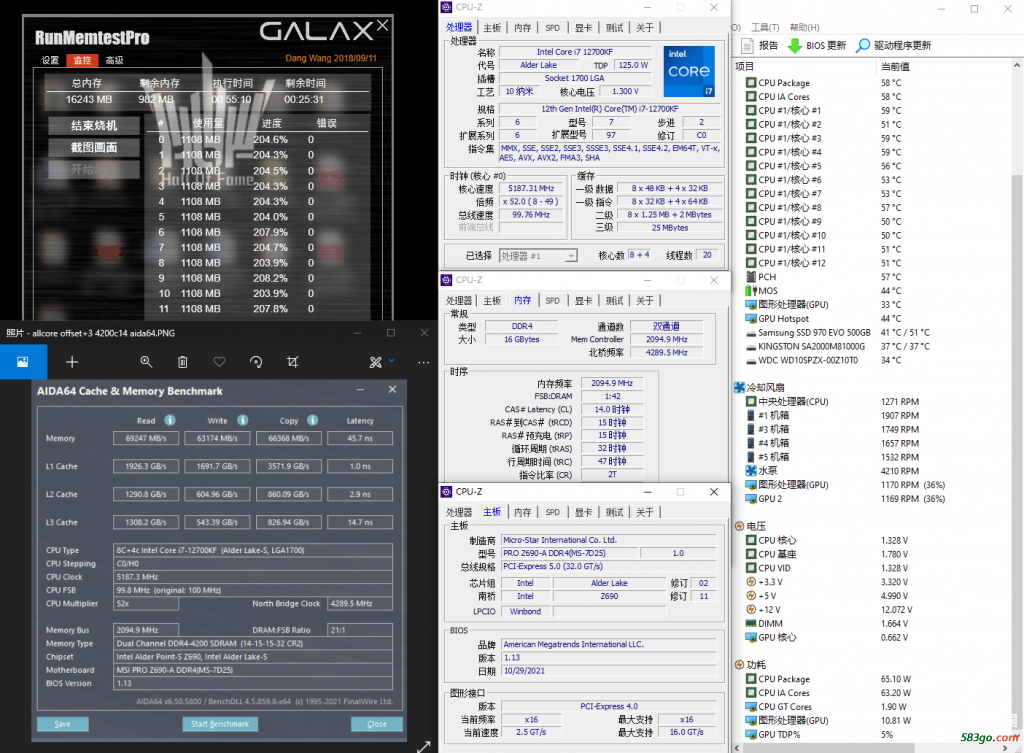
Task: Click the magnifier zoom icon in Photos
Action: coord(146,362)
